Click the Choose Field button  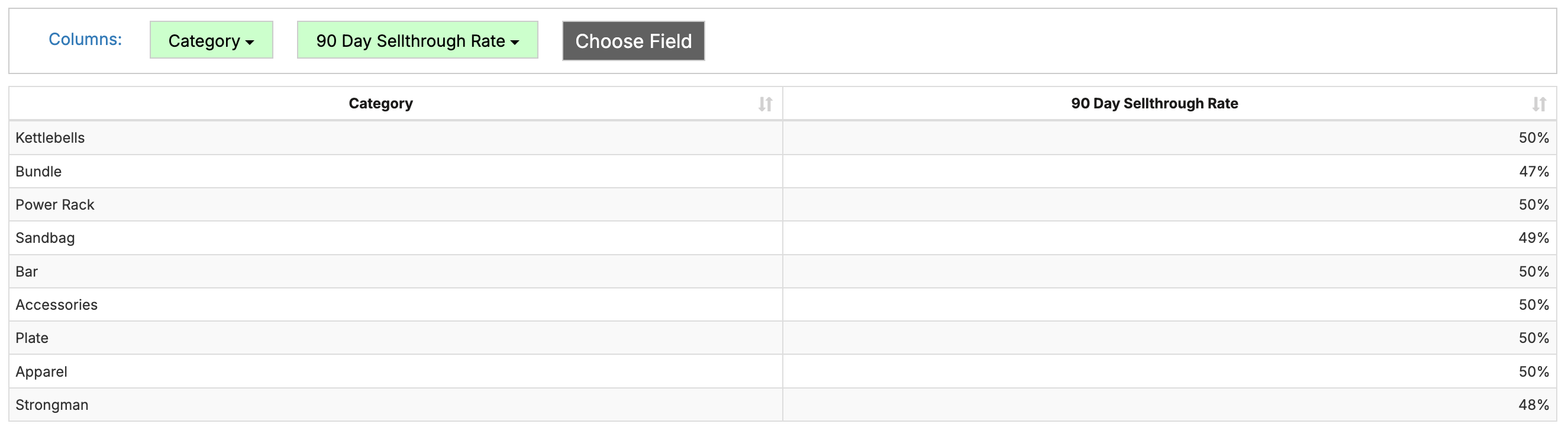click(633, 41)
